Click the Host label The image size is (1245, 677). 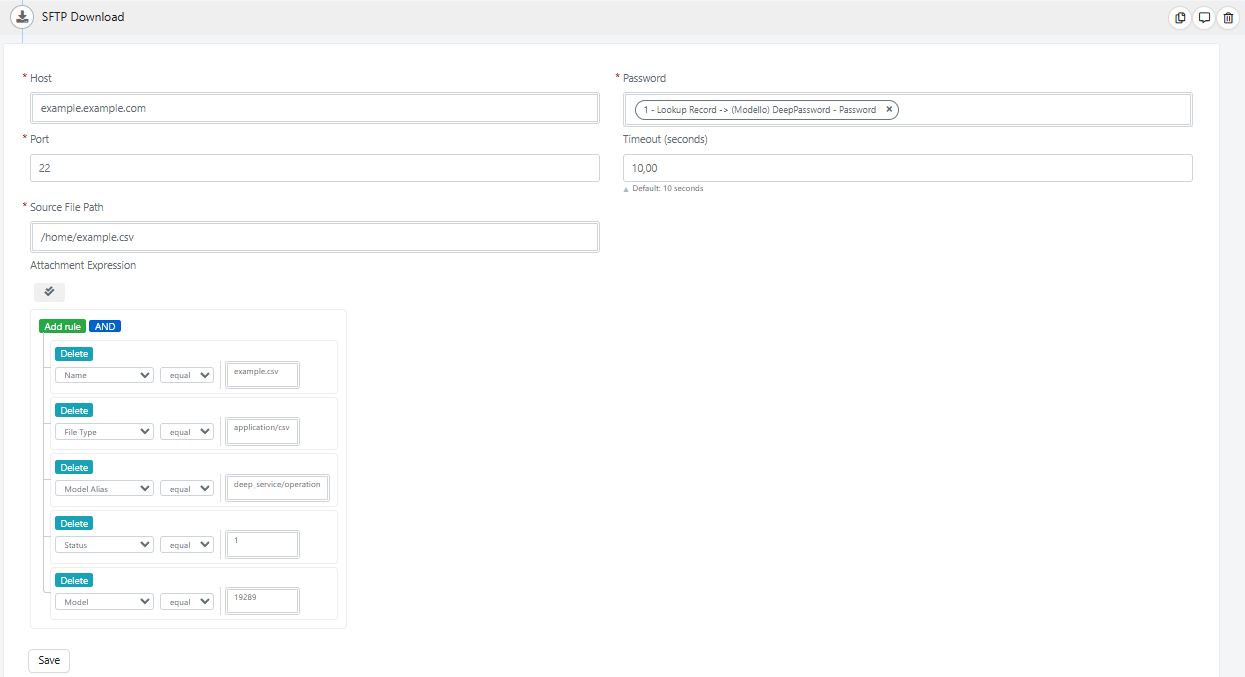pos(41,78)
